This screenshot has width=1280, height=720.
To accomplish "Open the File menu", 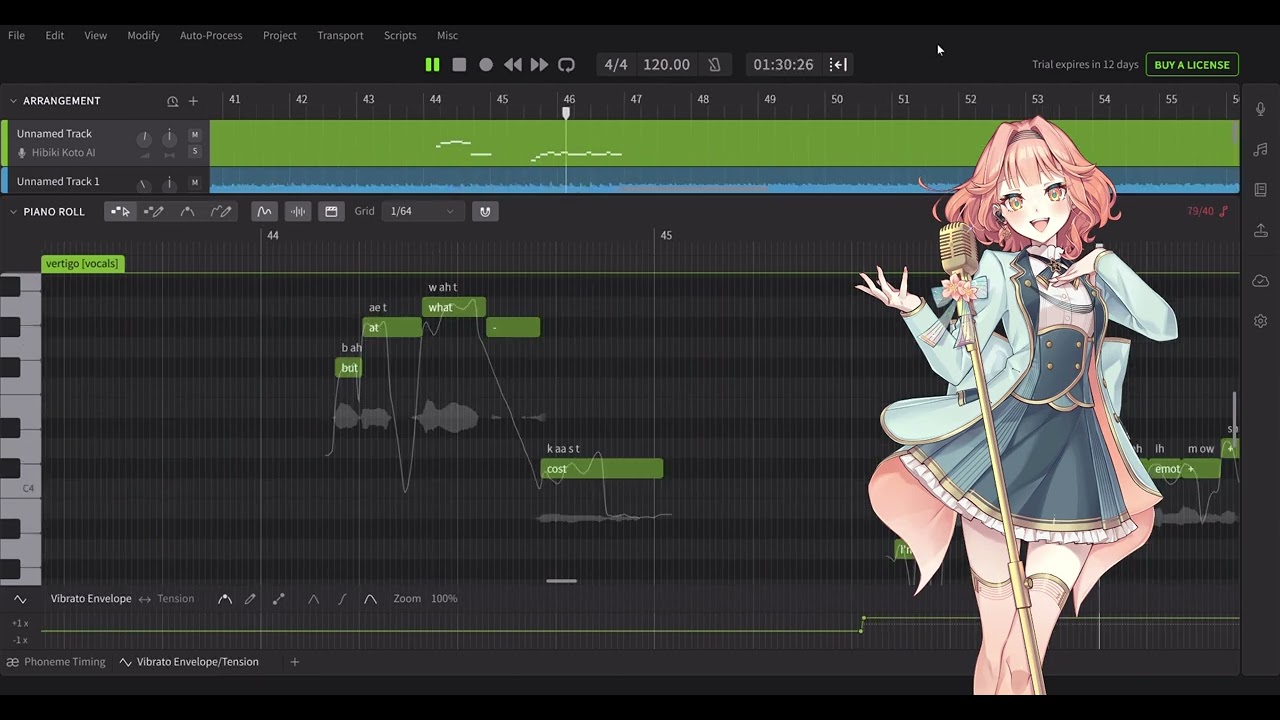I will (x=16, y=35).
